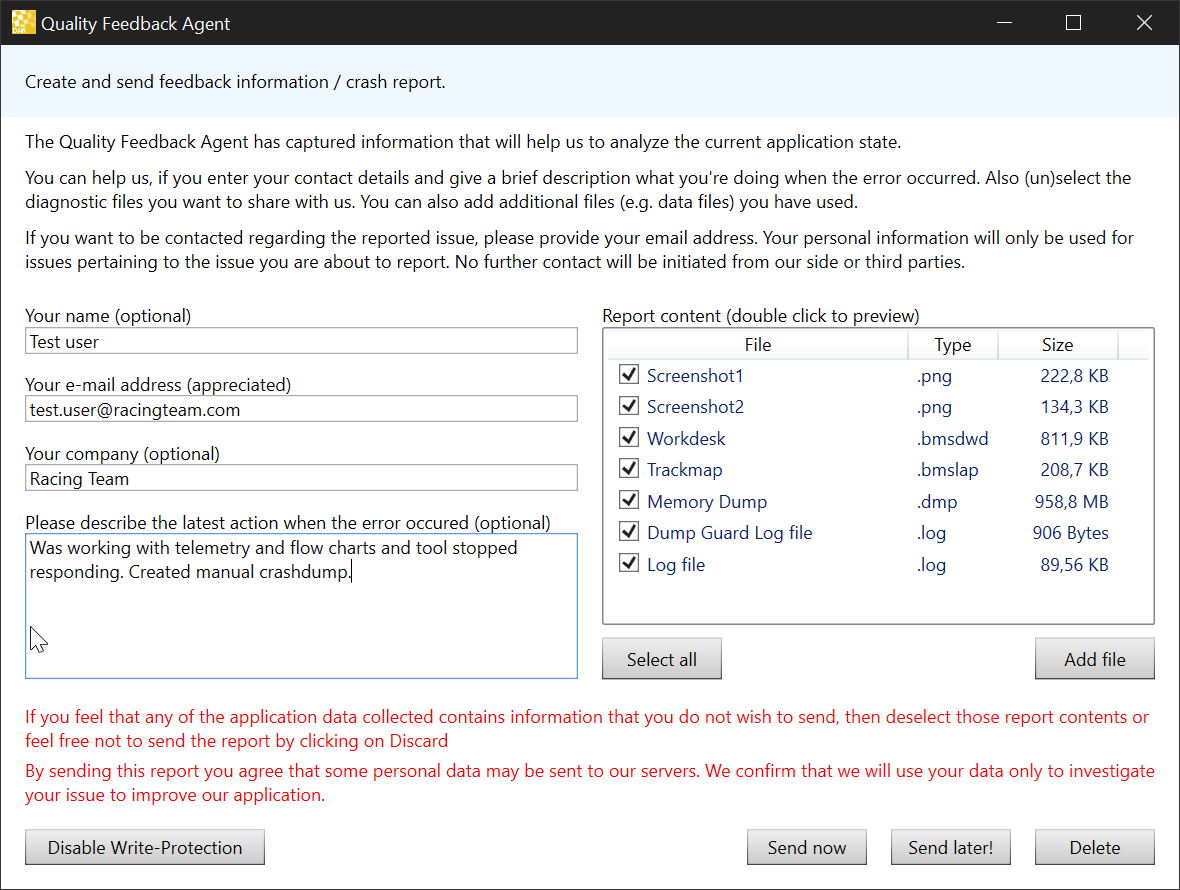Click the 906 Bytes size value
The image size is (1180, 890).
point(1070,533)
